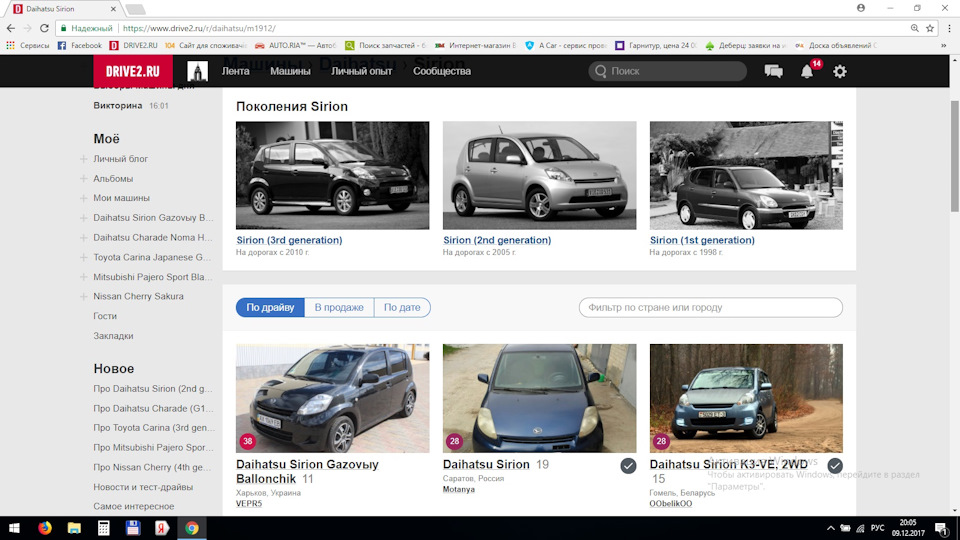This screenshot has width=960, height=540.
Task: Expand plus next to Daihatsu Sirion Gazovыy
Action: coord(83,218)
